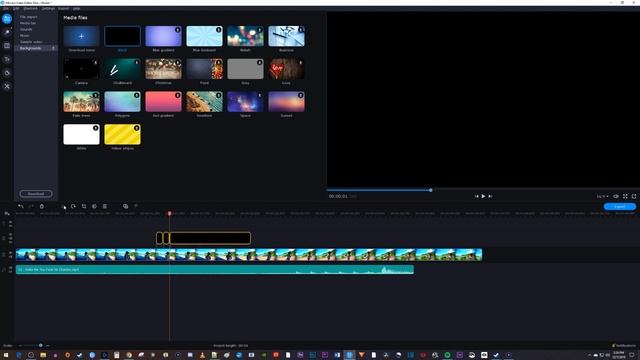Image resolution: width=640 pixels, height=360 pixels.
Task: Select the Crop tool icon
Action: [84, 206]
